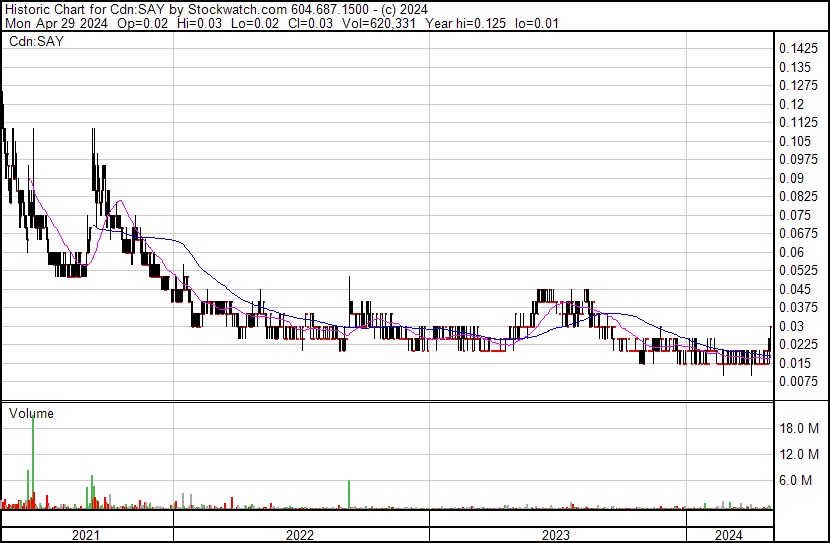The image size is (830, 543).
Task: Select the 2021 year label on timeline
Action: [86, 535]
